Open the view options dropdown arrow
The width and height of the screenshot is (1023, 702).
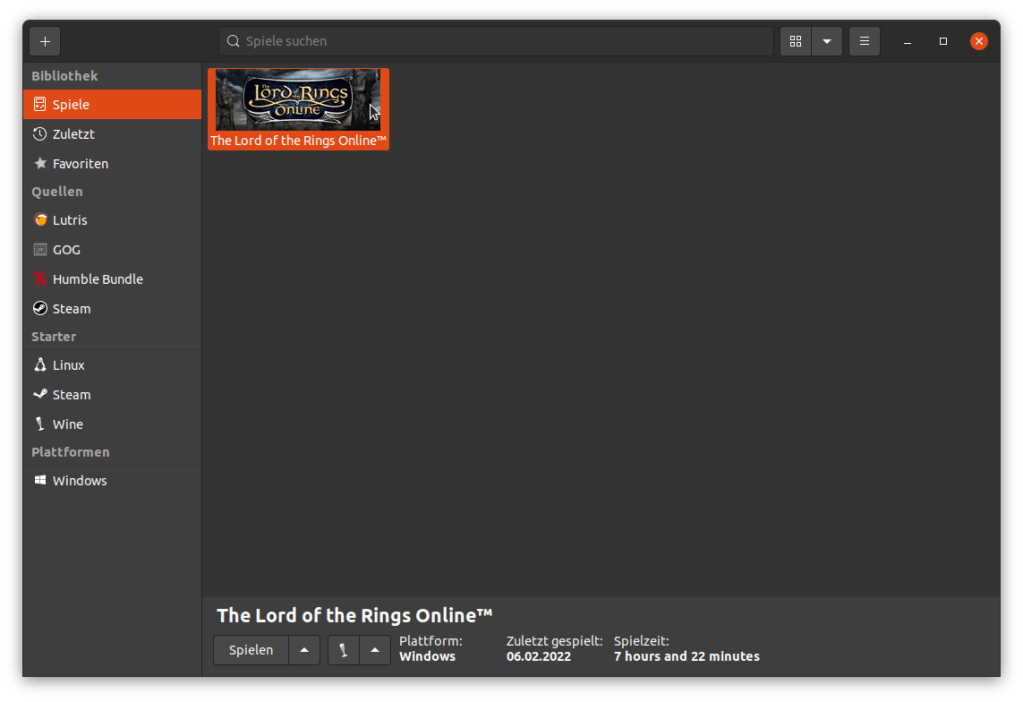point(826,41)
